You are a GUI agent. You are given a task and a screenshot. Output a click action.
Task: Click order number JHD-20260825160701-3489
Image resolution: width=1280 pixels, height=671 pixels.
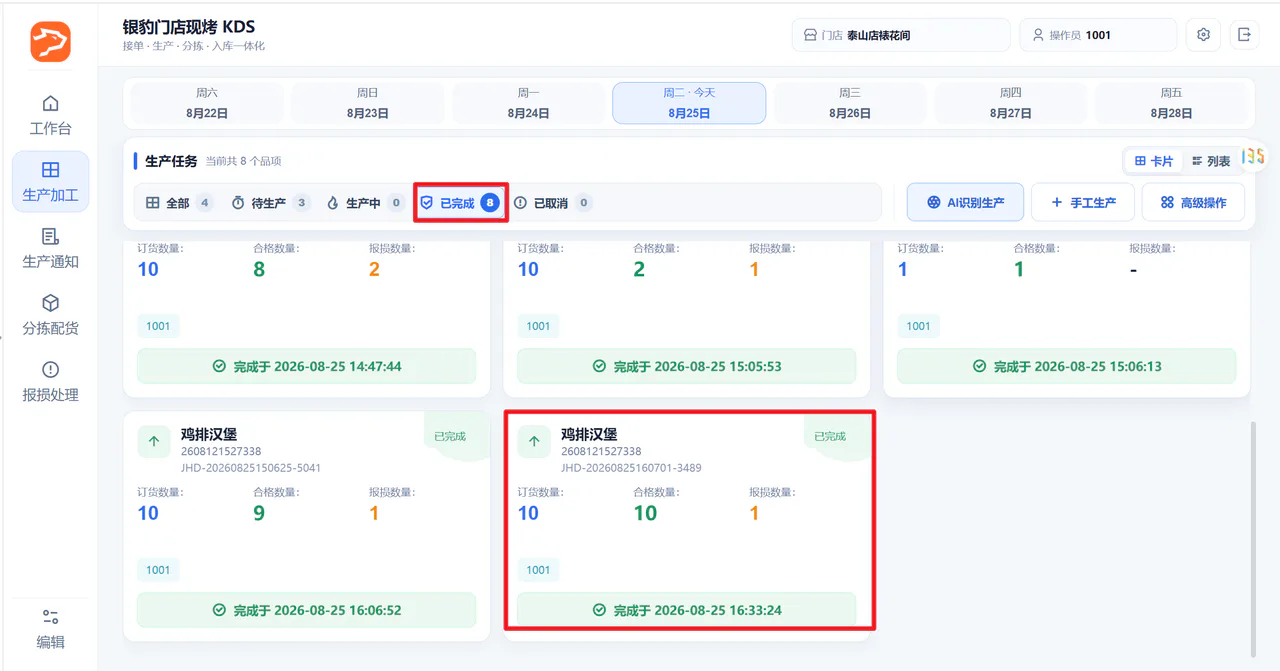[631, 467]
